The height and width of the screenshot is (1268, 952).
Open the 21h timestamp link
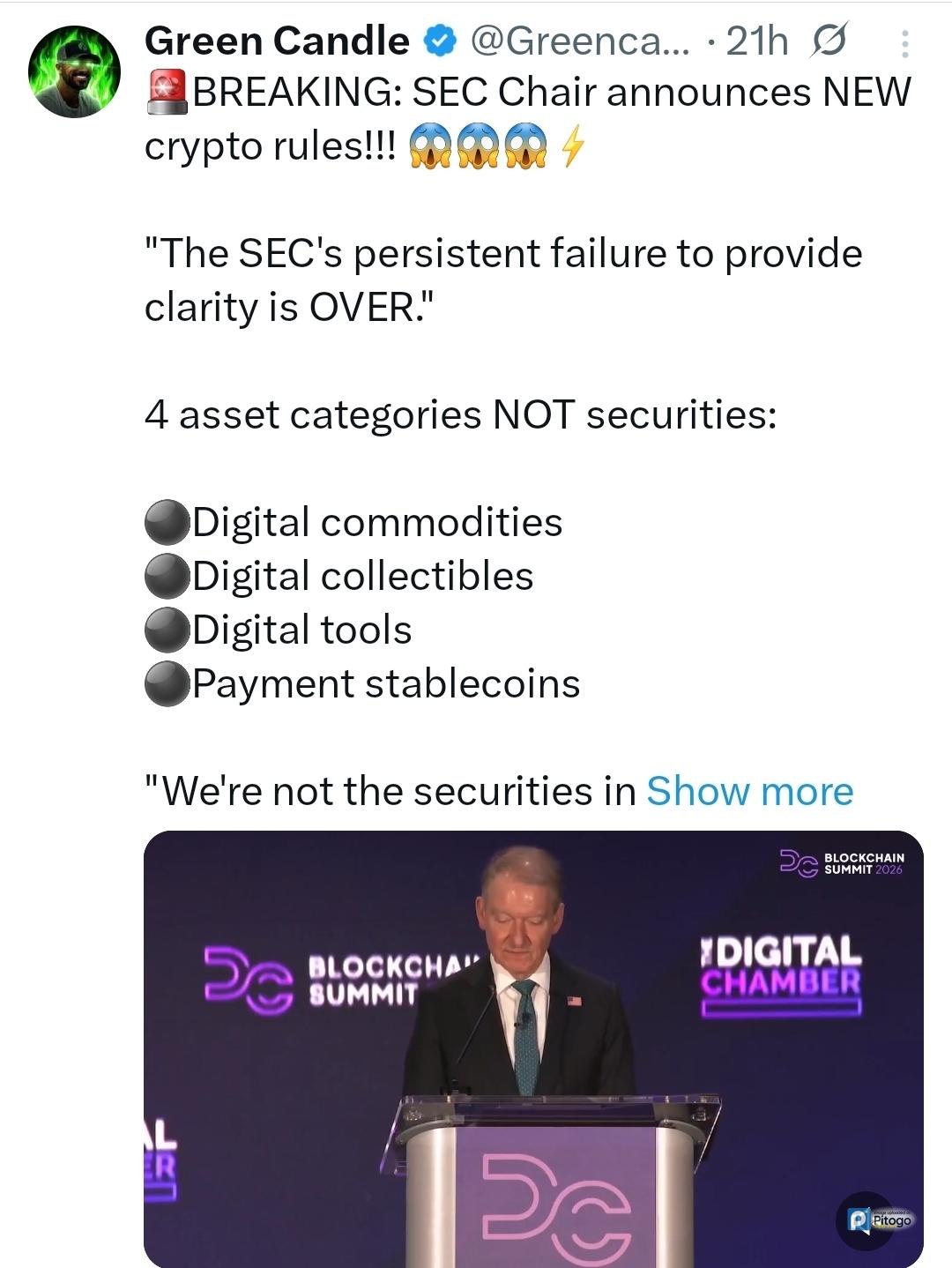(x=756, y=41)
